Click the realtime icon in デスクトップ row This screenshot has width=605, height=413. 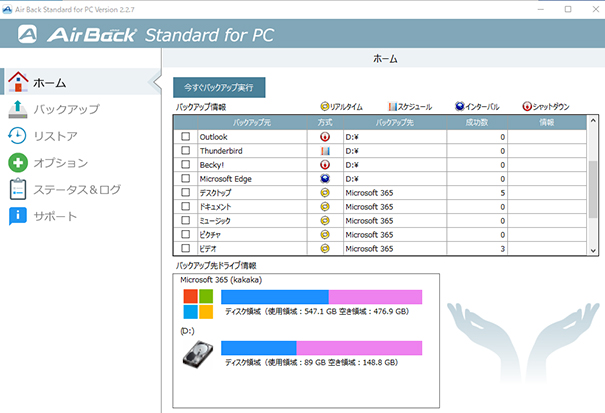(325, 193)
